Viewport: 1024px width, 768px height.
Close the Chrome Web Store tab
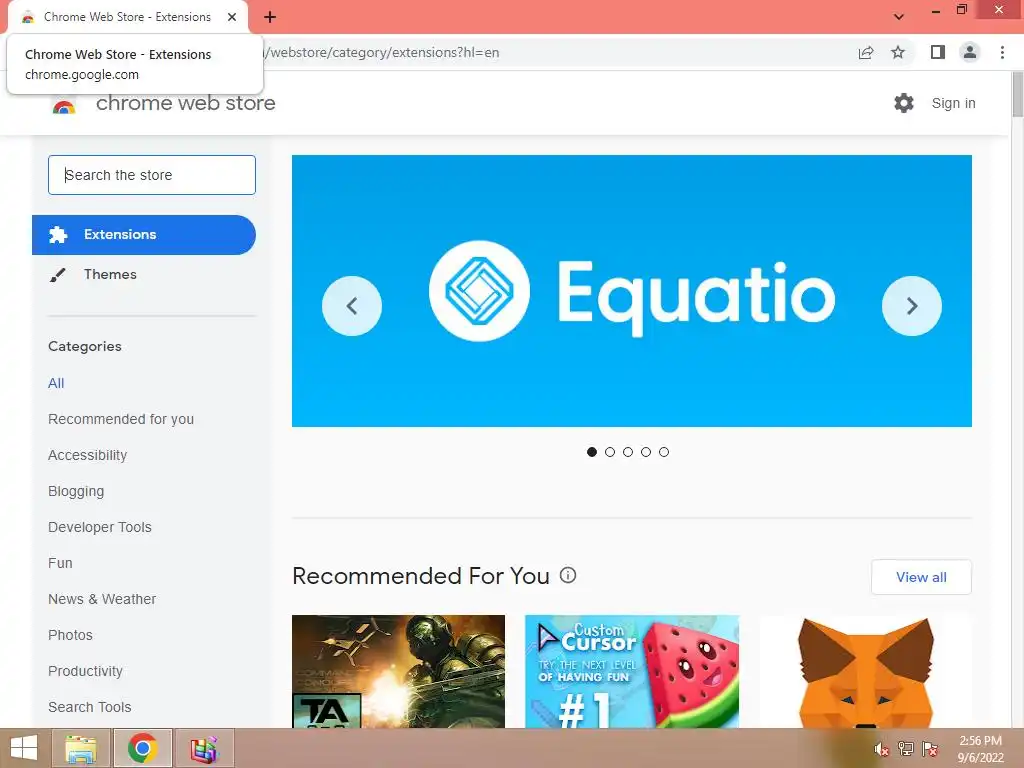pos(232,17)
